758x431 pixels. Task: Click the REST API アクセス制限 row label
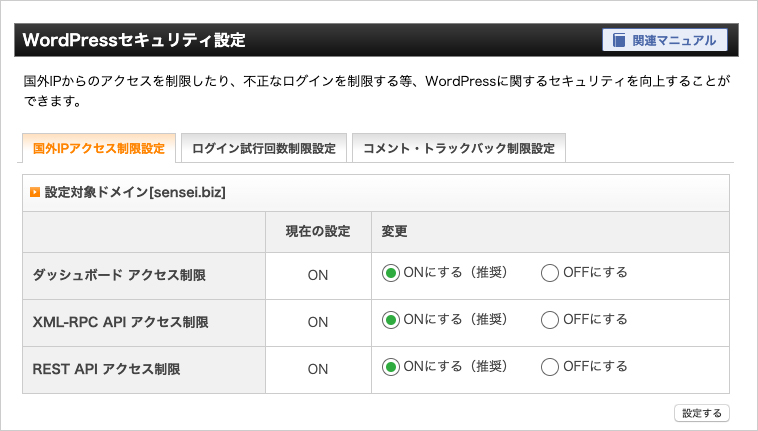106,369
